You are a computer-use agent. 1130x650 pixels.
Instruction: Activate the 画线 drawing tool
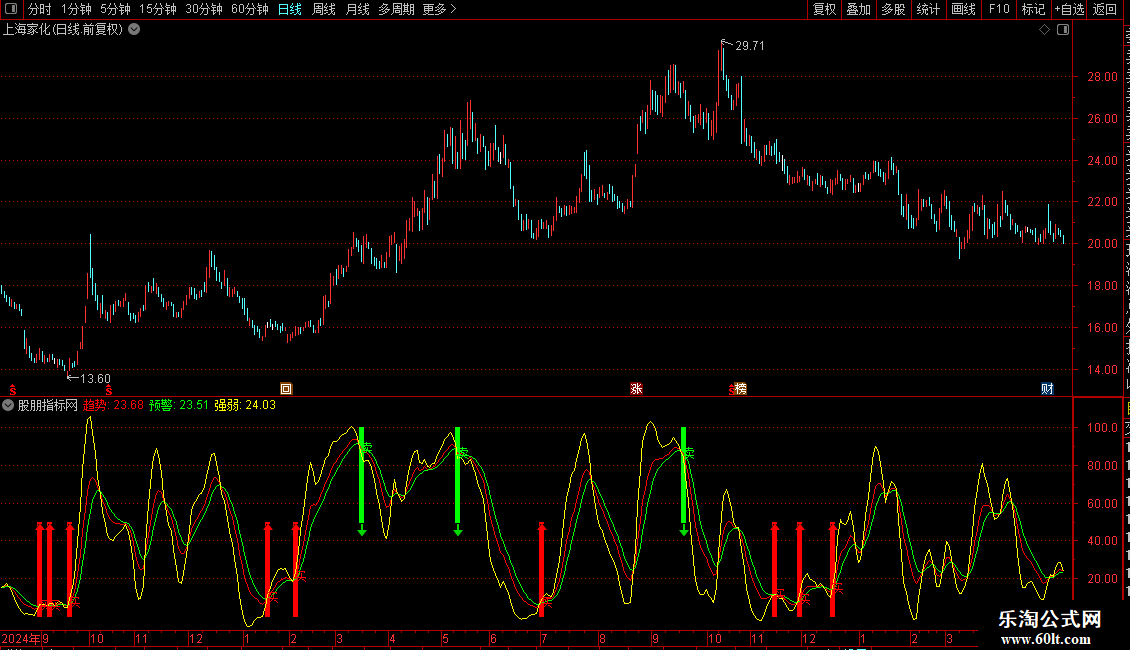click(964, 9)
